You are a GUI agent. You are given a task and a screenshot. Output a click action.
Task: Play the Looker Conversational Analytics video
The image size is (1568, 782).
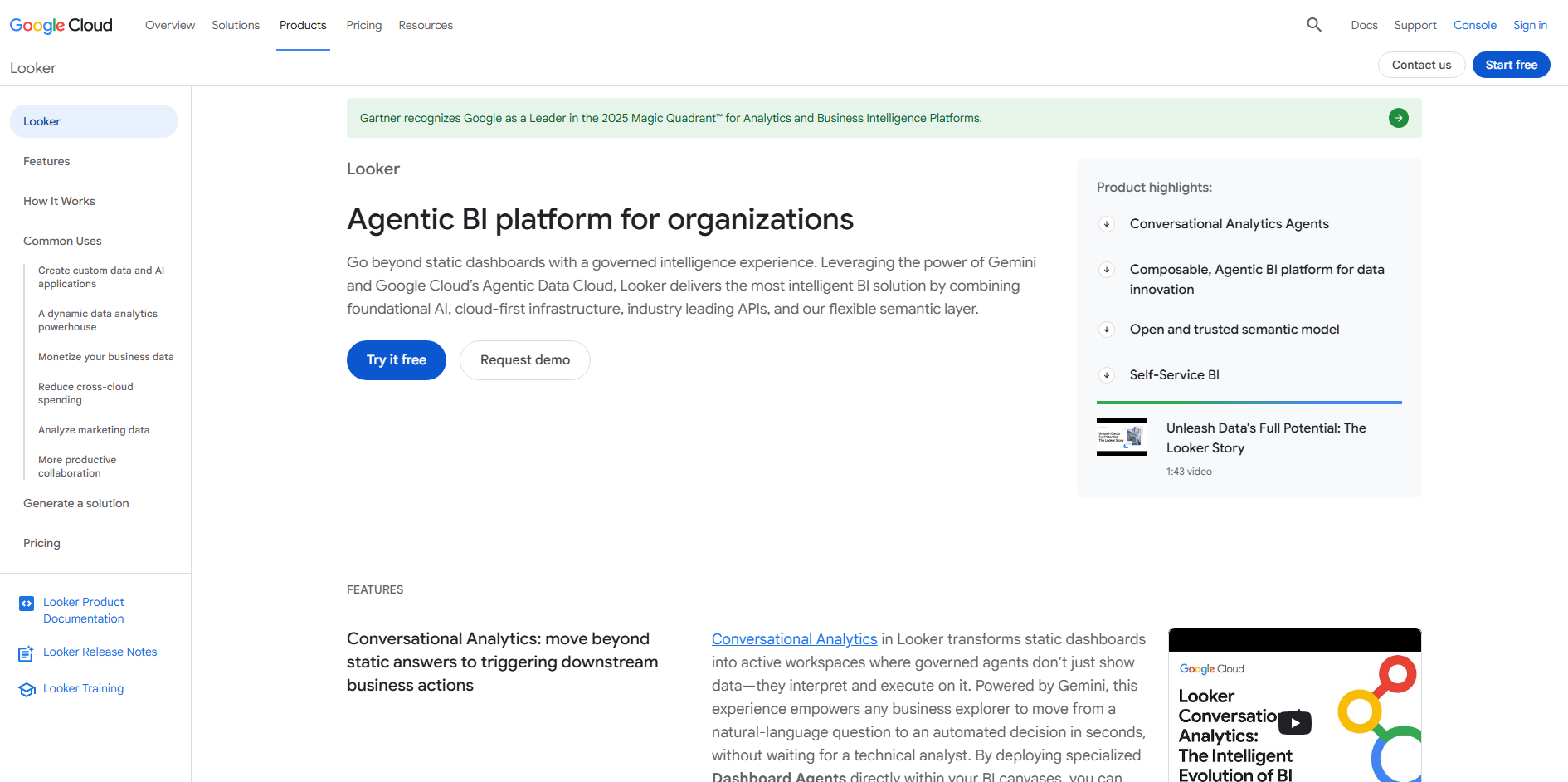click(1294, 722)
